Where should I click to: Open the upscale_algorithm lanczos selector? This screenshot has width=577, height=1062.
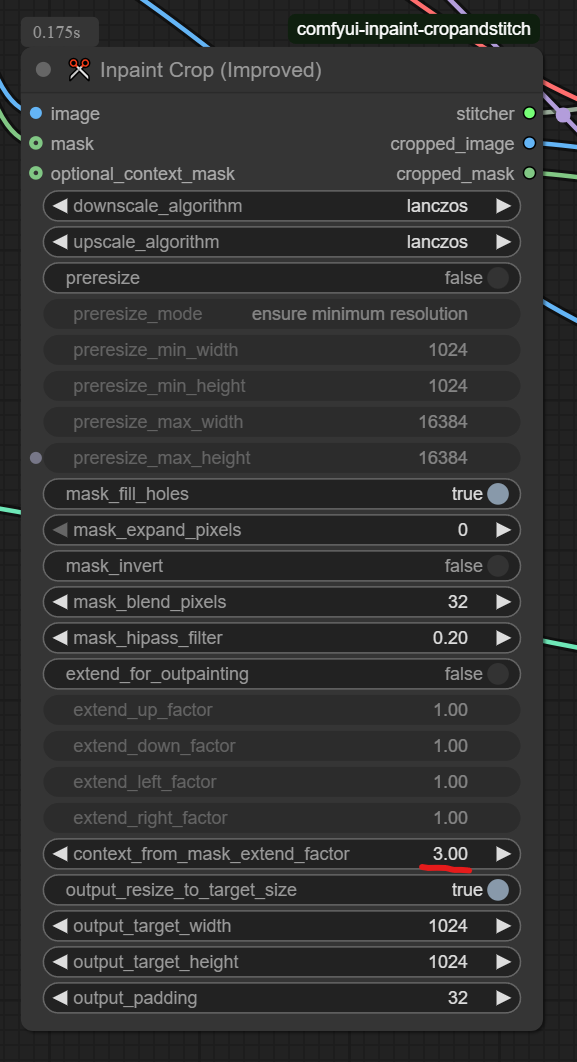click(437, 242)
